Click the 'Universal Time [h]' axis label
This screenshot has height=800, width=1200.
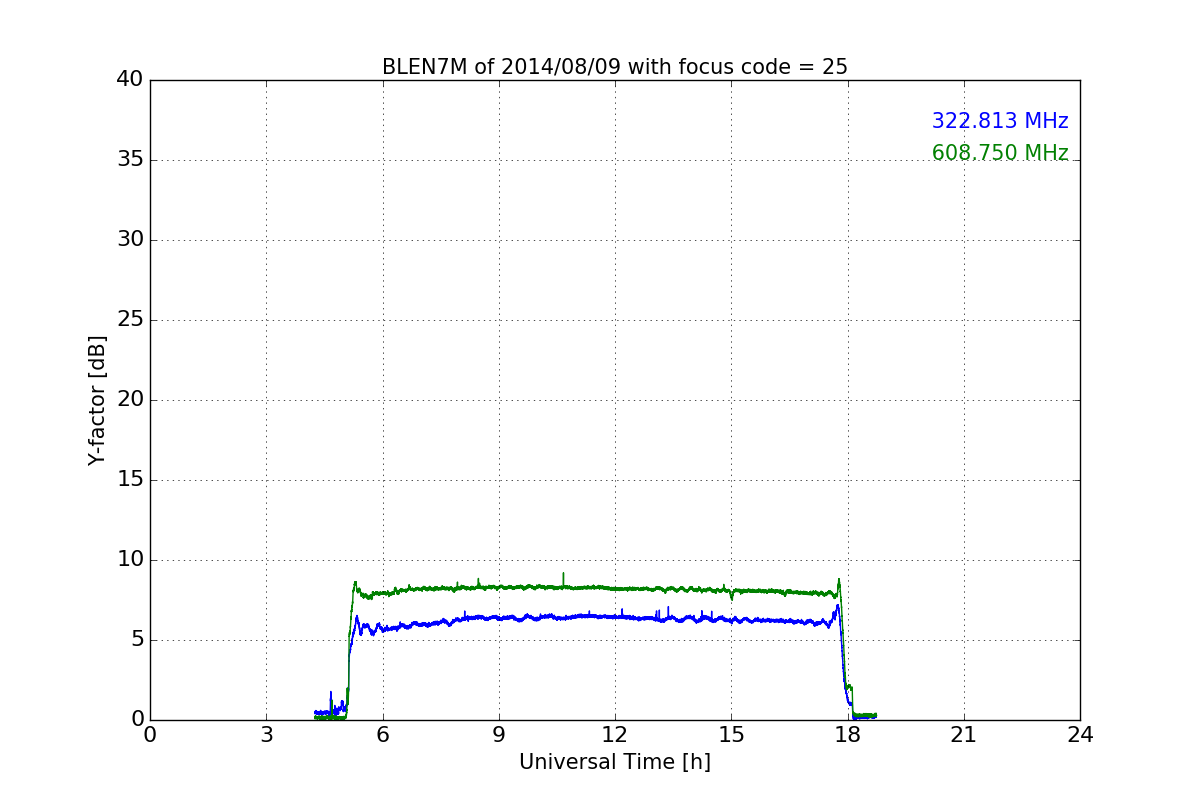point(615,762)
